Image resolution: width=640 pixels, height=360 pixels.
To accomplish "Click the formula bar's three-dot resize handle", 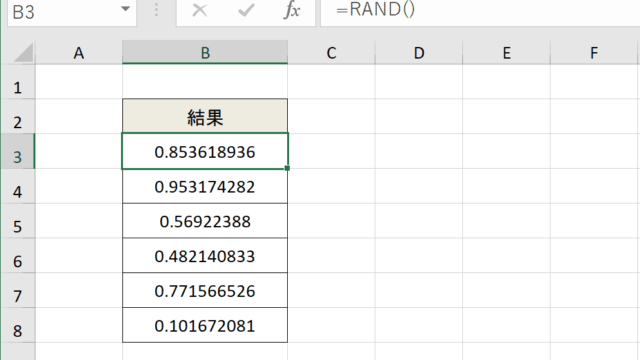I will (x=156, y=10).
